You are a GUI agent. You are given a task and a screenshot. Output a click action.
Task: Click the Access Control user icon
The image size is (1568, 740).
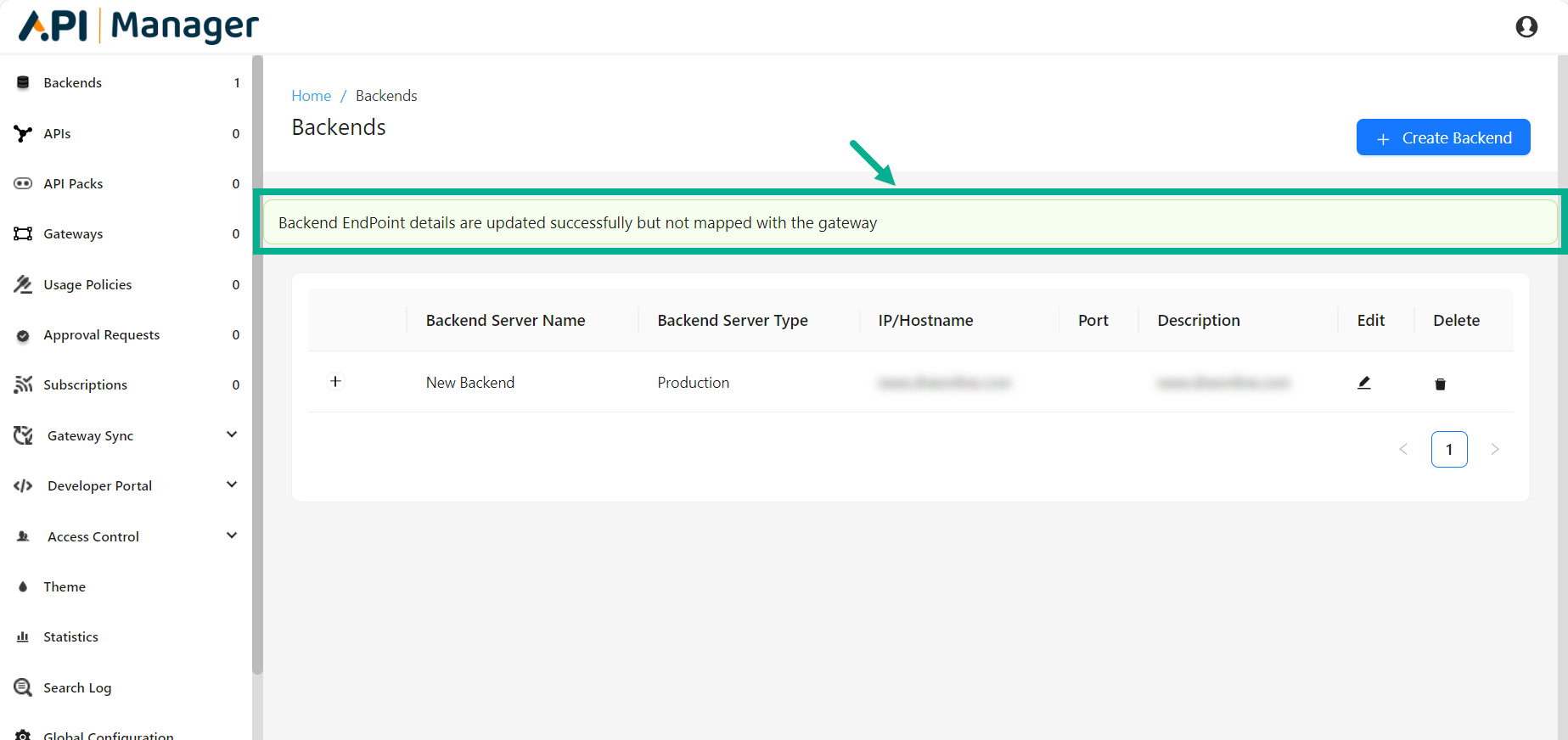coord(23,536)
